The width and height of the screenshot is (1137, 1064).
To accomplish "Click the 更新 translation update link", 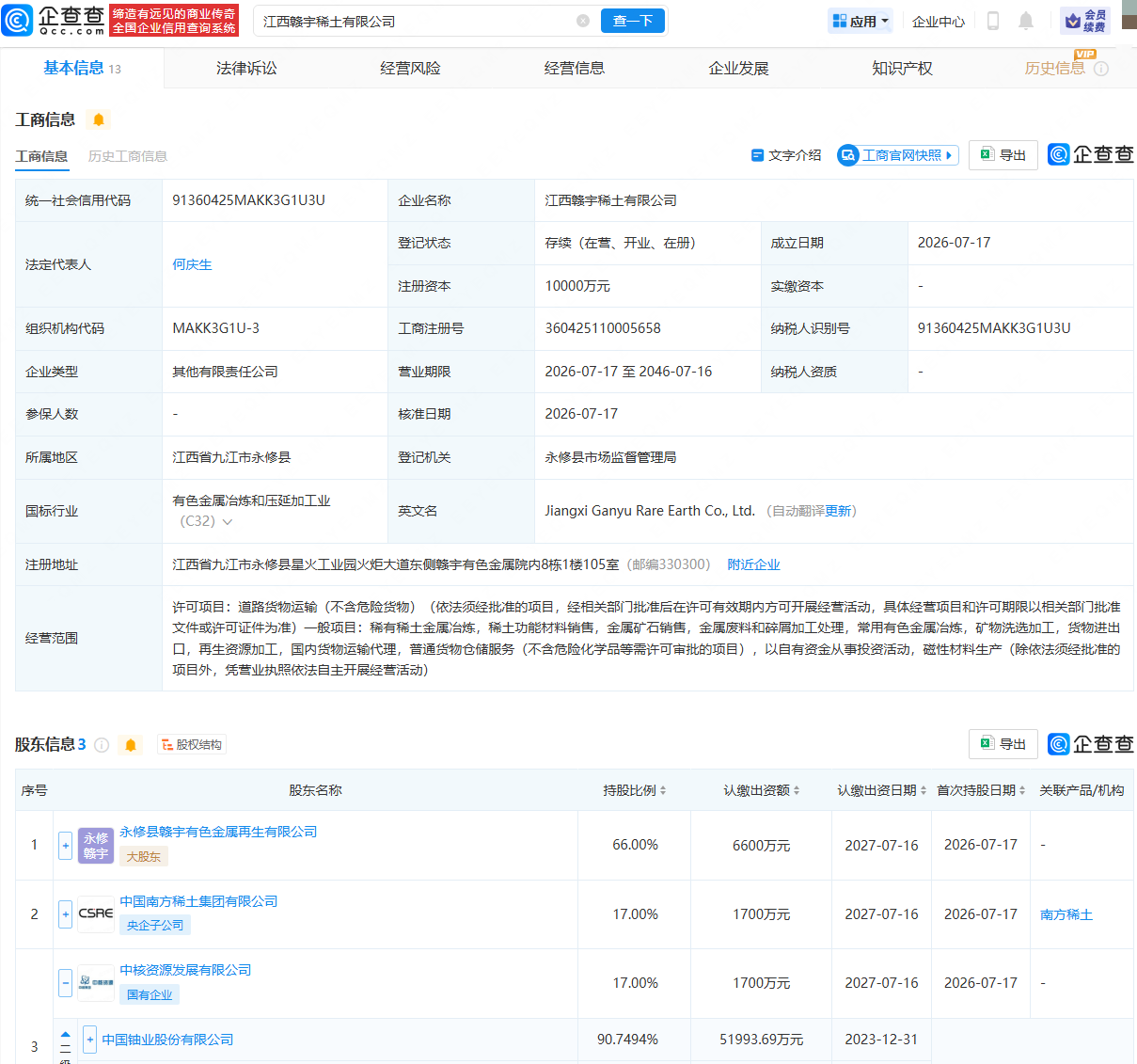I will pyautogui.click(x=838, y=511).
